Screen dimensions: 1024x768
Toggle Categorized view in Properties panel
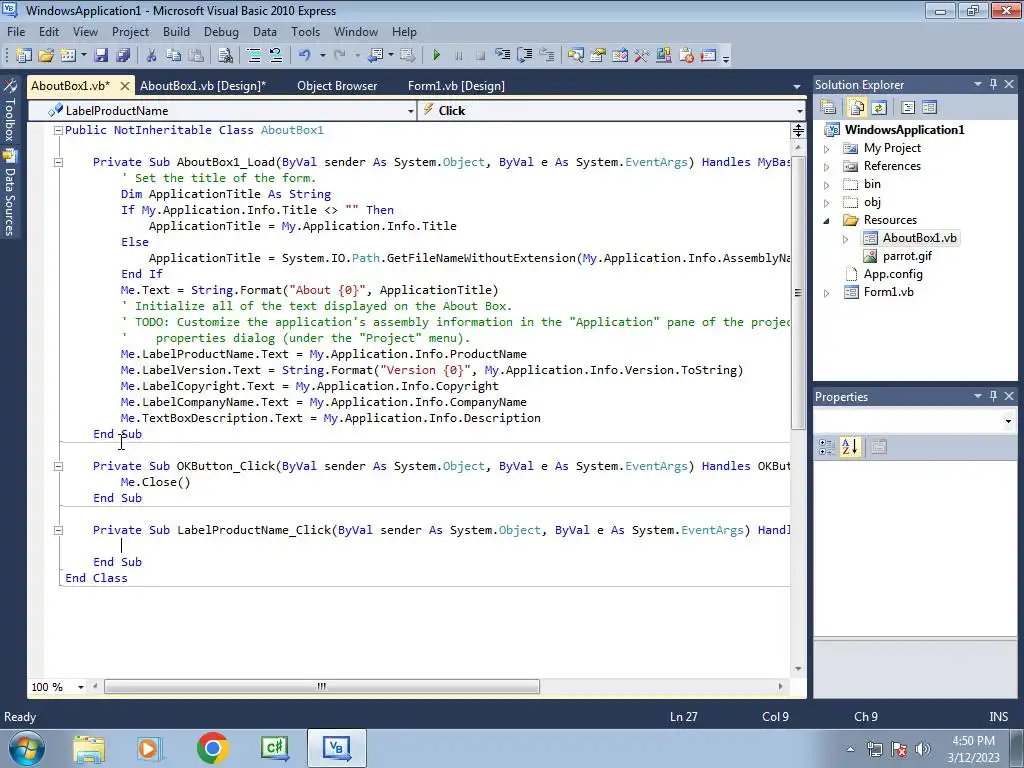point(827,447)
